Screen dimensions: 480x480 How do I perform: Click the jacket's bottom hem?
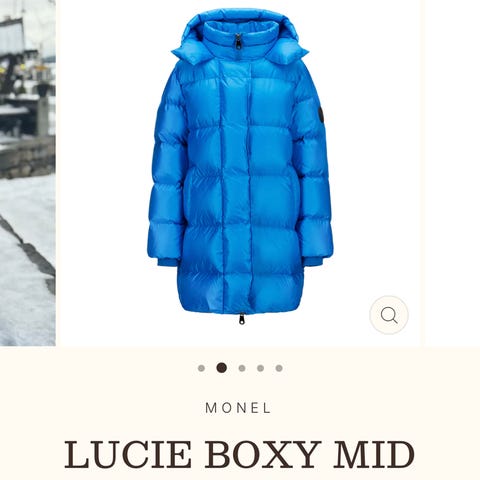coord(241,302)
